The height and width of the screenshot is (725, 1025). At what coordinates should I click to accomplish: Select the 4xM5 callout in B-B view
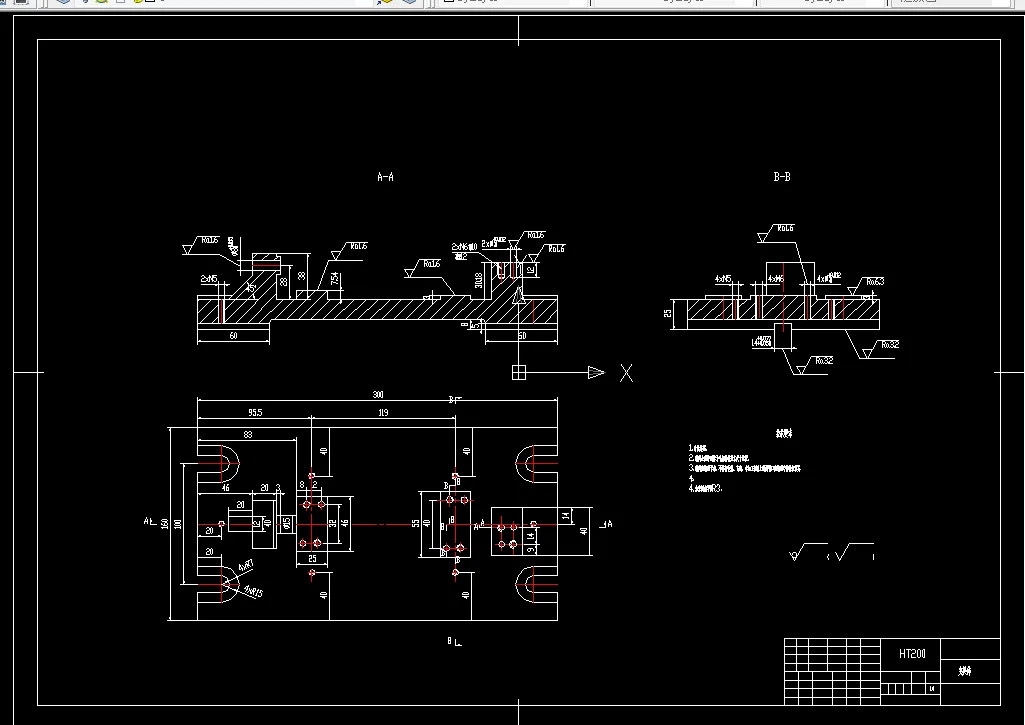click(x=723, y=278)
